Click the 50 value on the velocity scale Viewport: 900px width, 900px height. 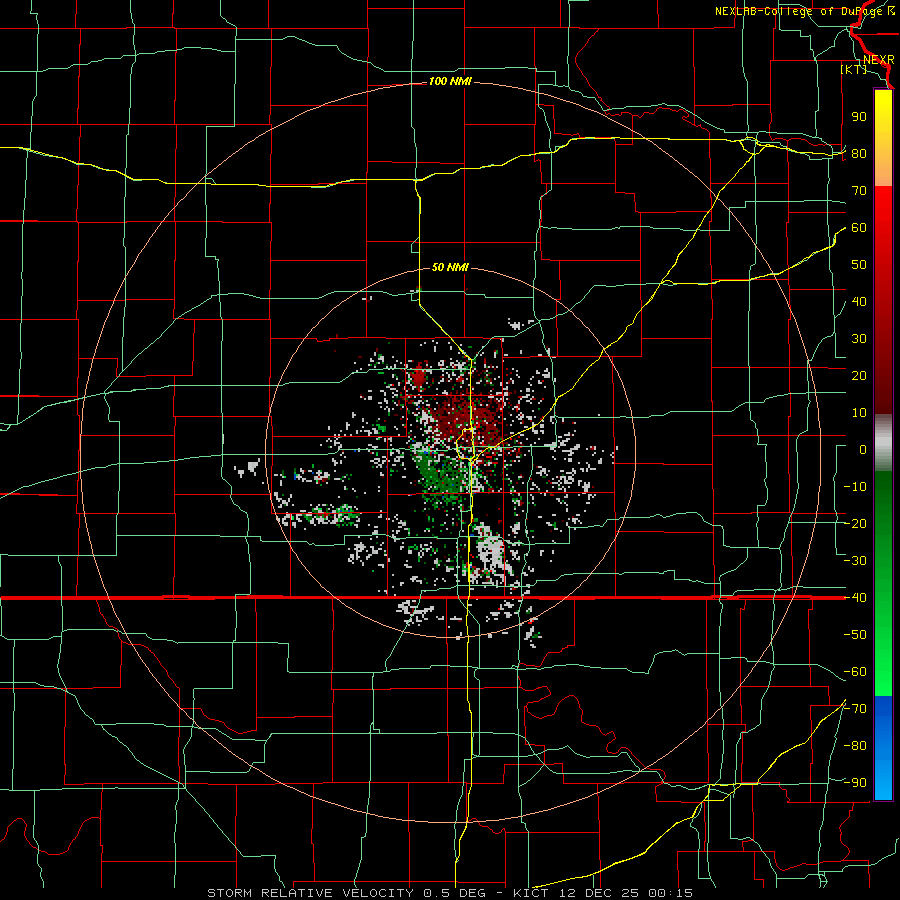[859, 265]
